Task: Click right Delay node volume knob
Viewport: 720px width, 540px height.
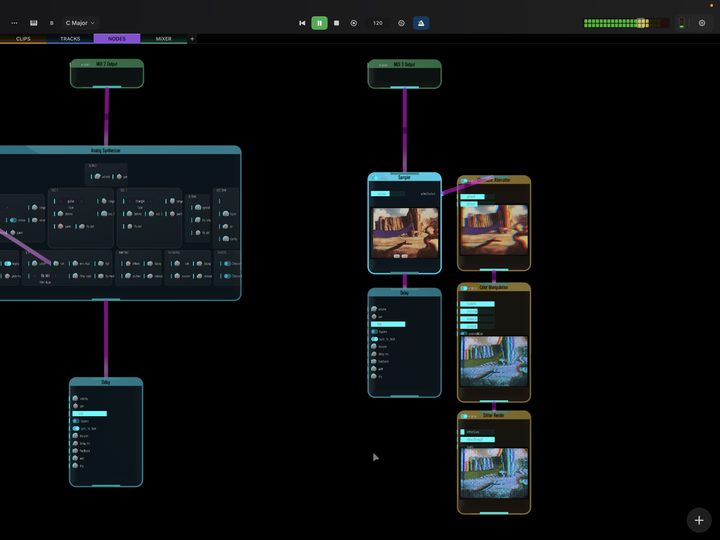Action: (374, 309)
